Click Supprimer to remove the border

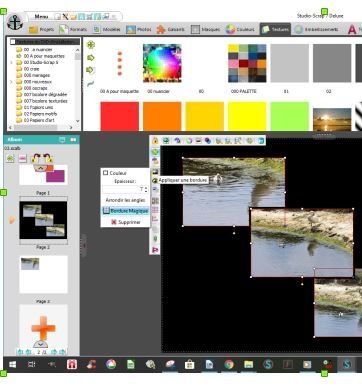(x=125, y=222)
